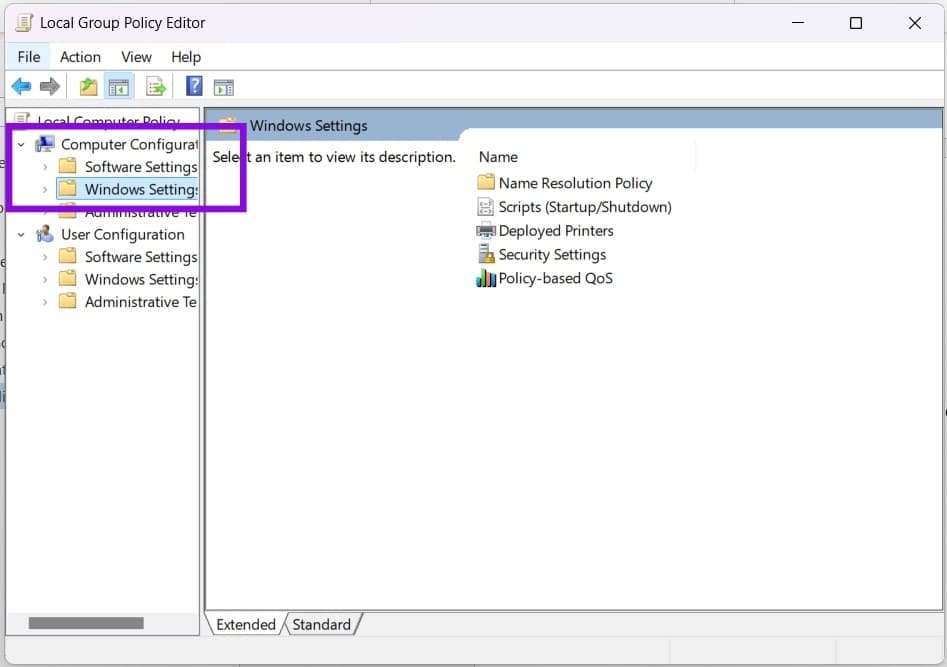Toggle Show/Hide Action Pane icon

223,88
